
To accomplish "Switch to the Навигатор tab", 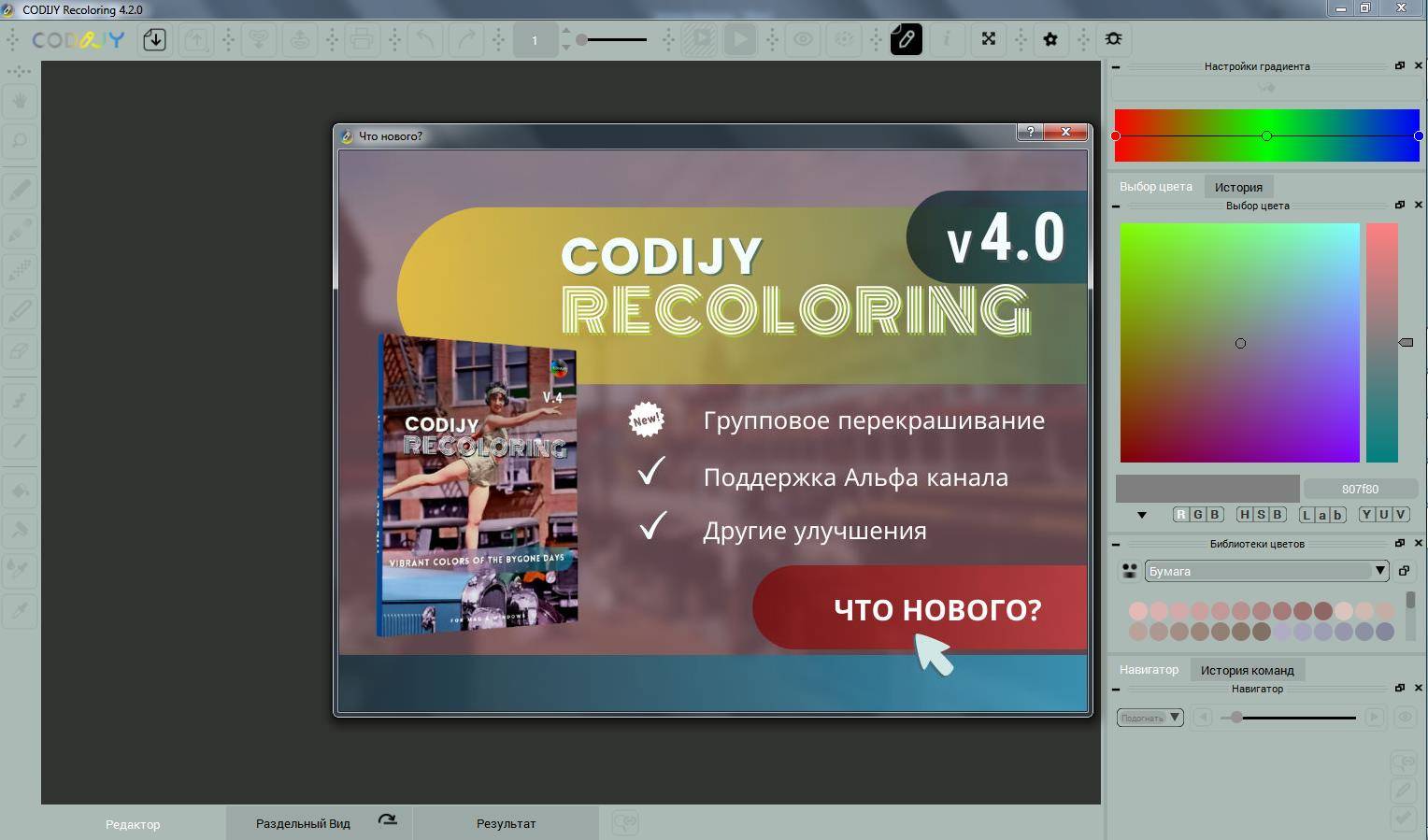I will click(x=1149, y=670).
